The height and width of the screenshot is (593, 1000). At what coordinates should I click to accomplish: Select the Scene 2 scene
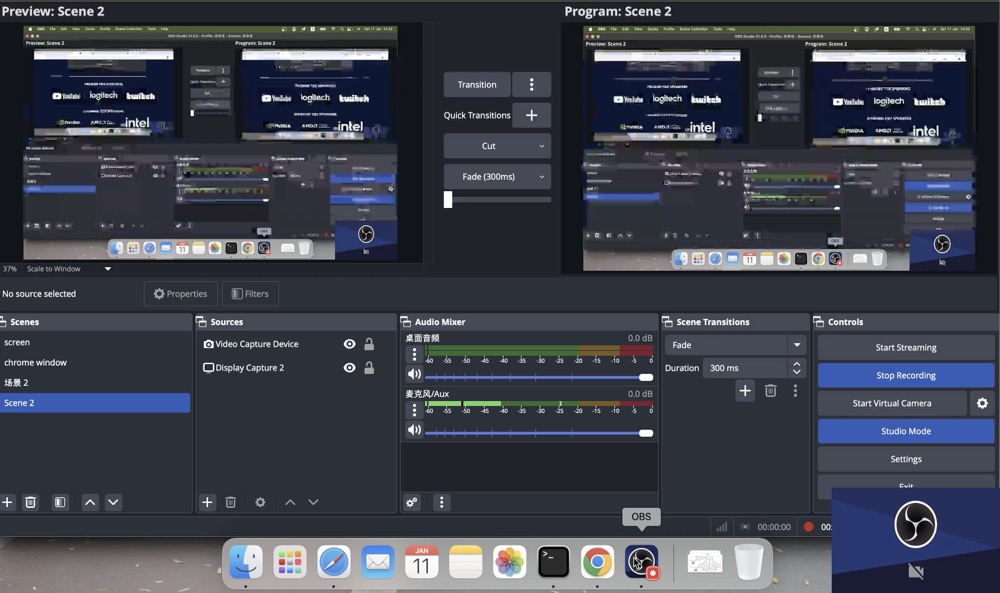coord(95,403)
